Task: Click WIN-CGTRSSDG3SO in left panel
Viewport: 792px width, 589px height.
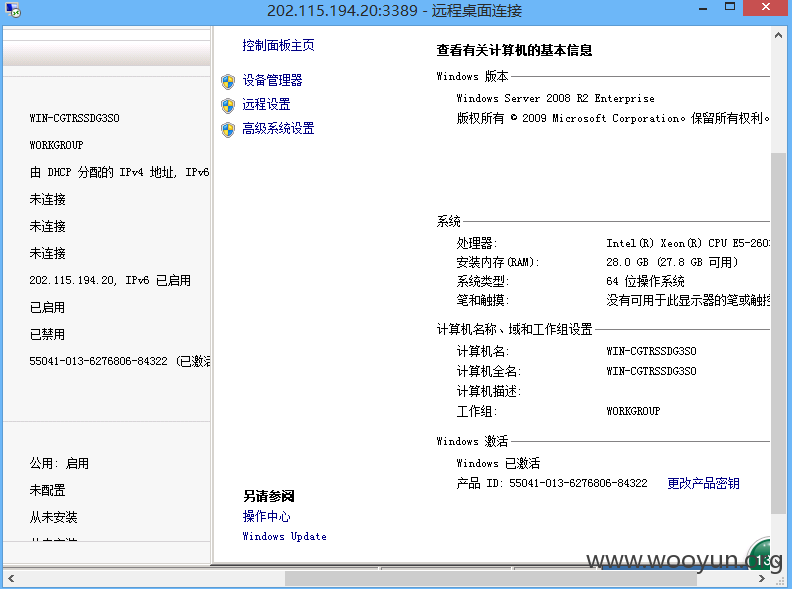Action: coord(74,118)
